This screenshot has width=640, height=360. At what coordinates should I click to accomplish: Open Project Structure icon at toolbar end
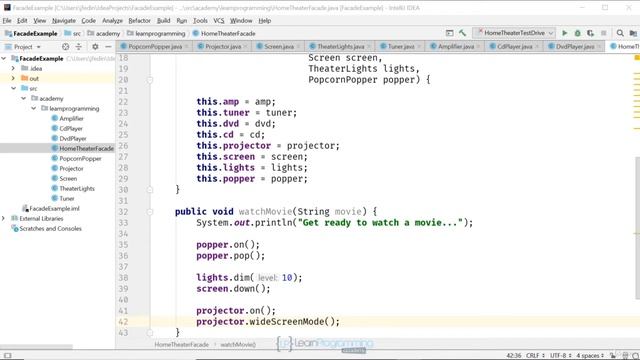(633, 33)
